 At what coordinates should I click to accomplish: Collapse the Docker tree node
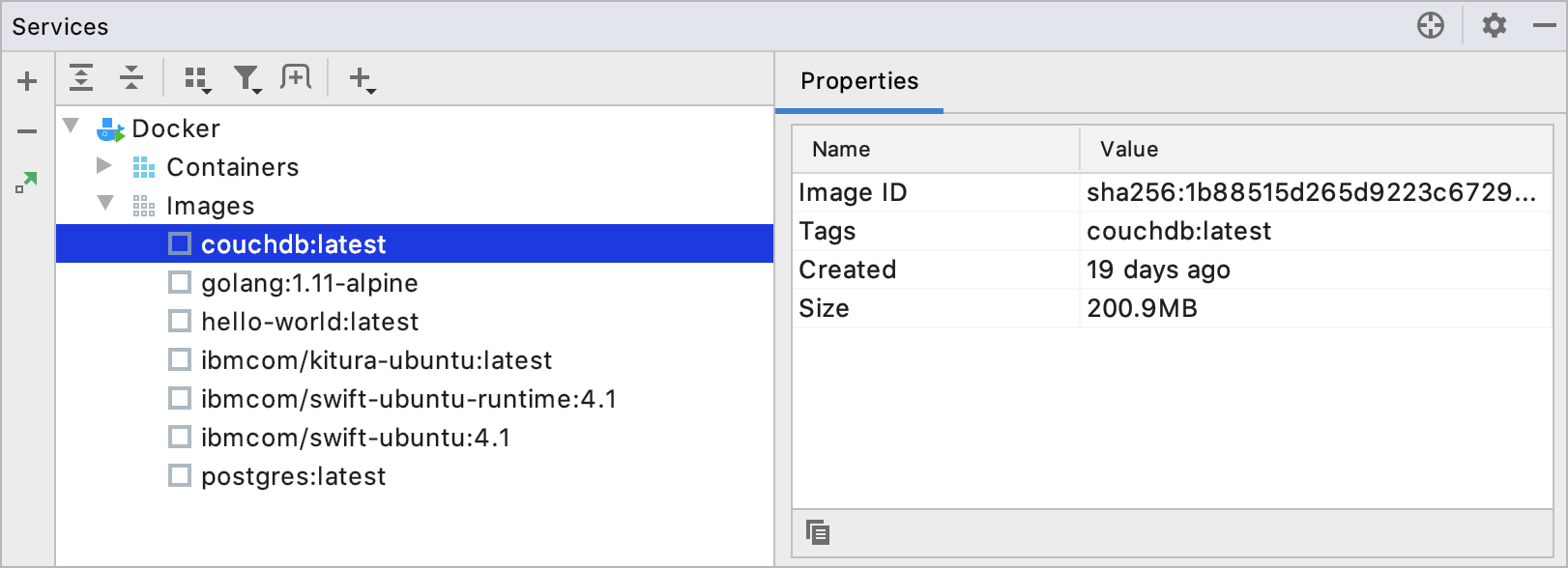(x=71, y=127)
